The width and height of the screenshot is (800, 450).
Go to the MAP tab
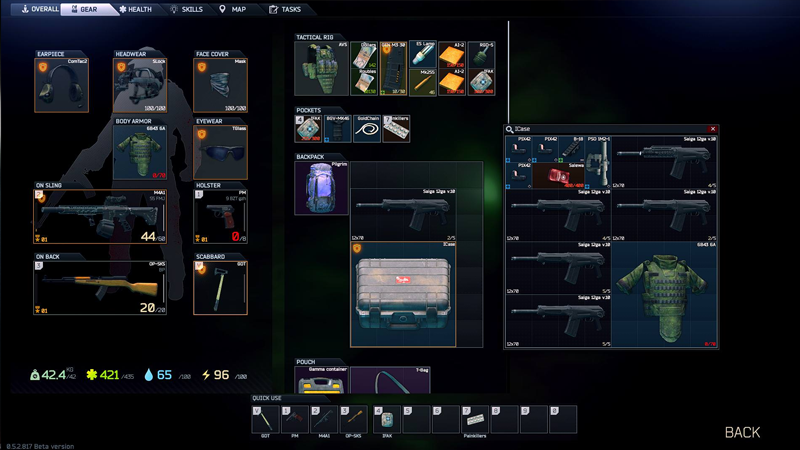[233, 9]
